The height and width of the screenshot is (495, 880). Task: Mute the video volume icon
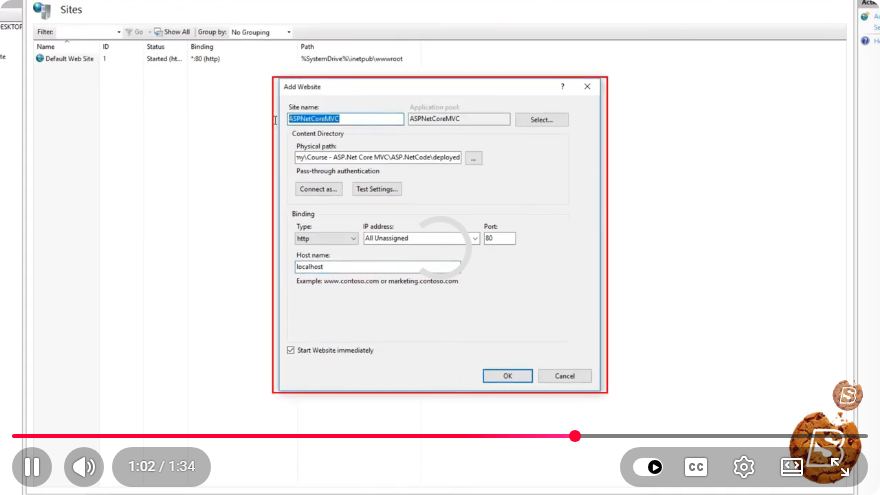84,466
